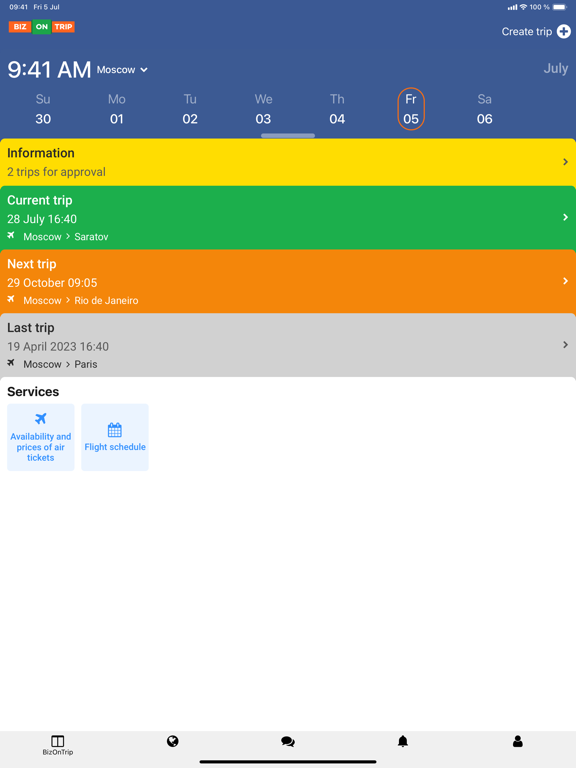This screenshot has width=576, height=768.
Task: Select Saturday 06 in week calendar
Action: coord(484,109)
